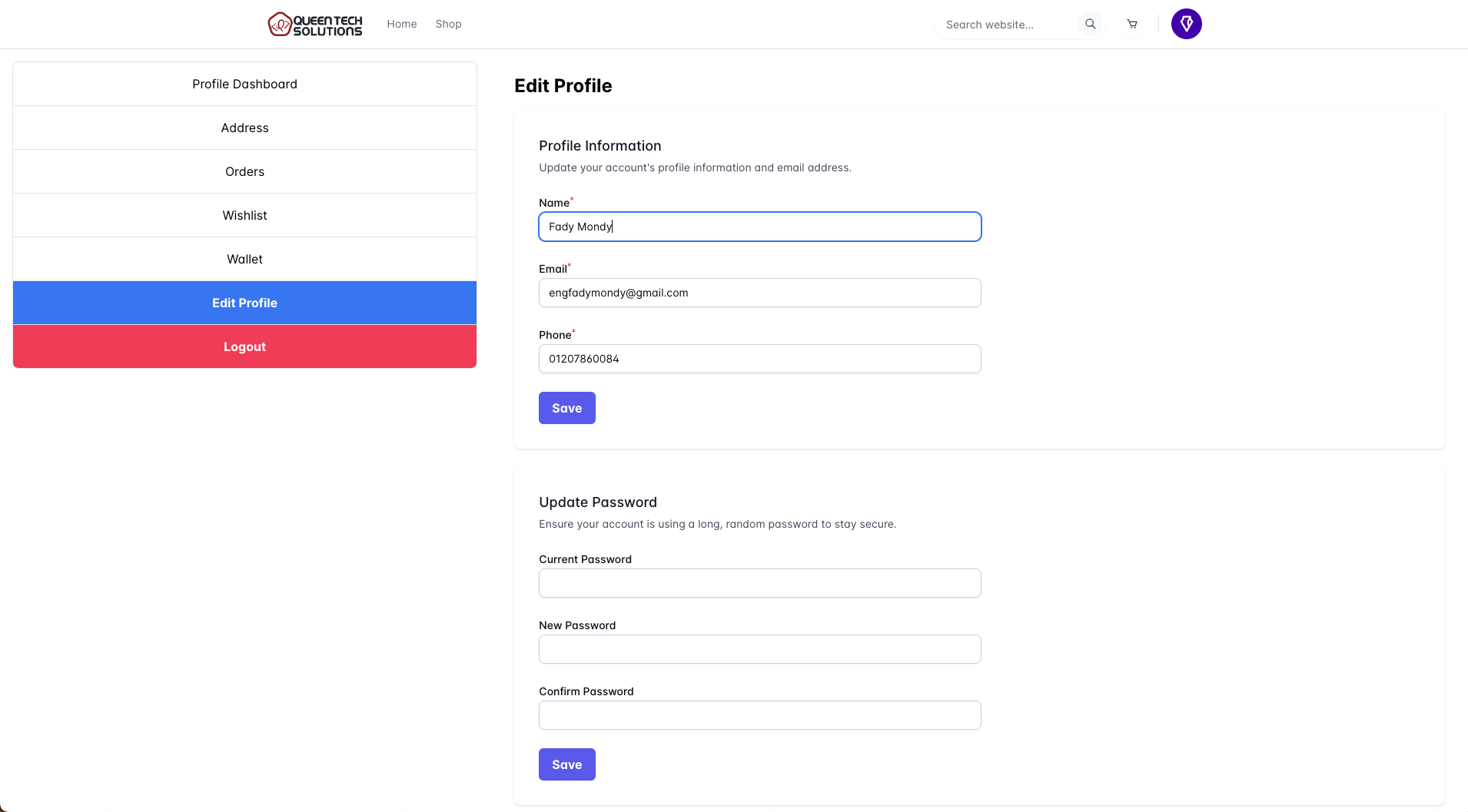This screenshot has width=1468, height=812.
Task: Focus the Search website field
Action: pos(1007,25)
